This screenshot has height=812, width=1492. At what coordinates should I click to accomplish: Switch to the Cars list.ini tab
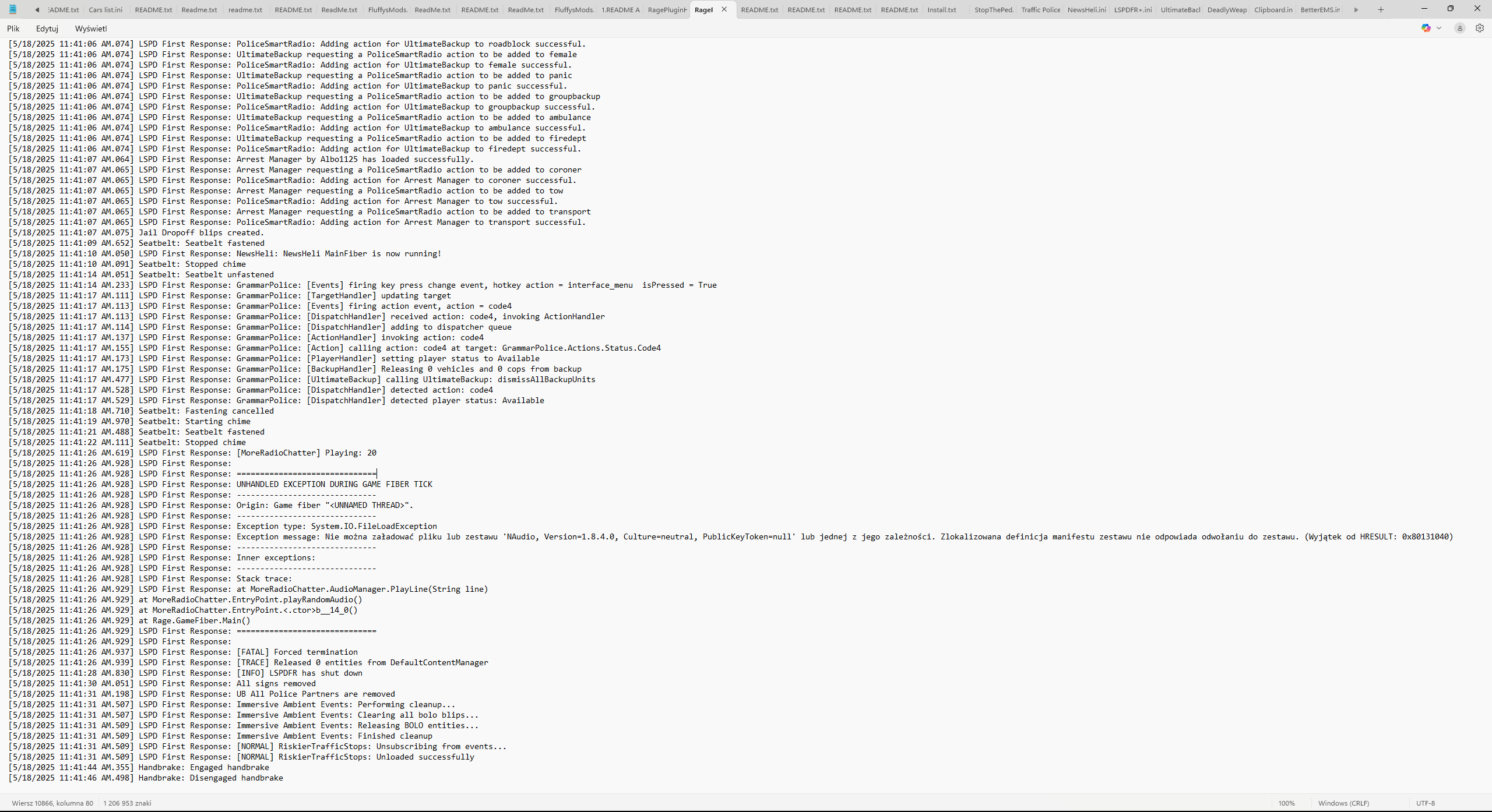[105, 10]
